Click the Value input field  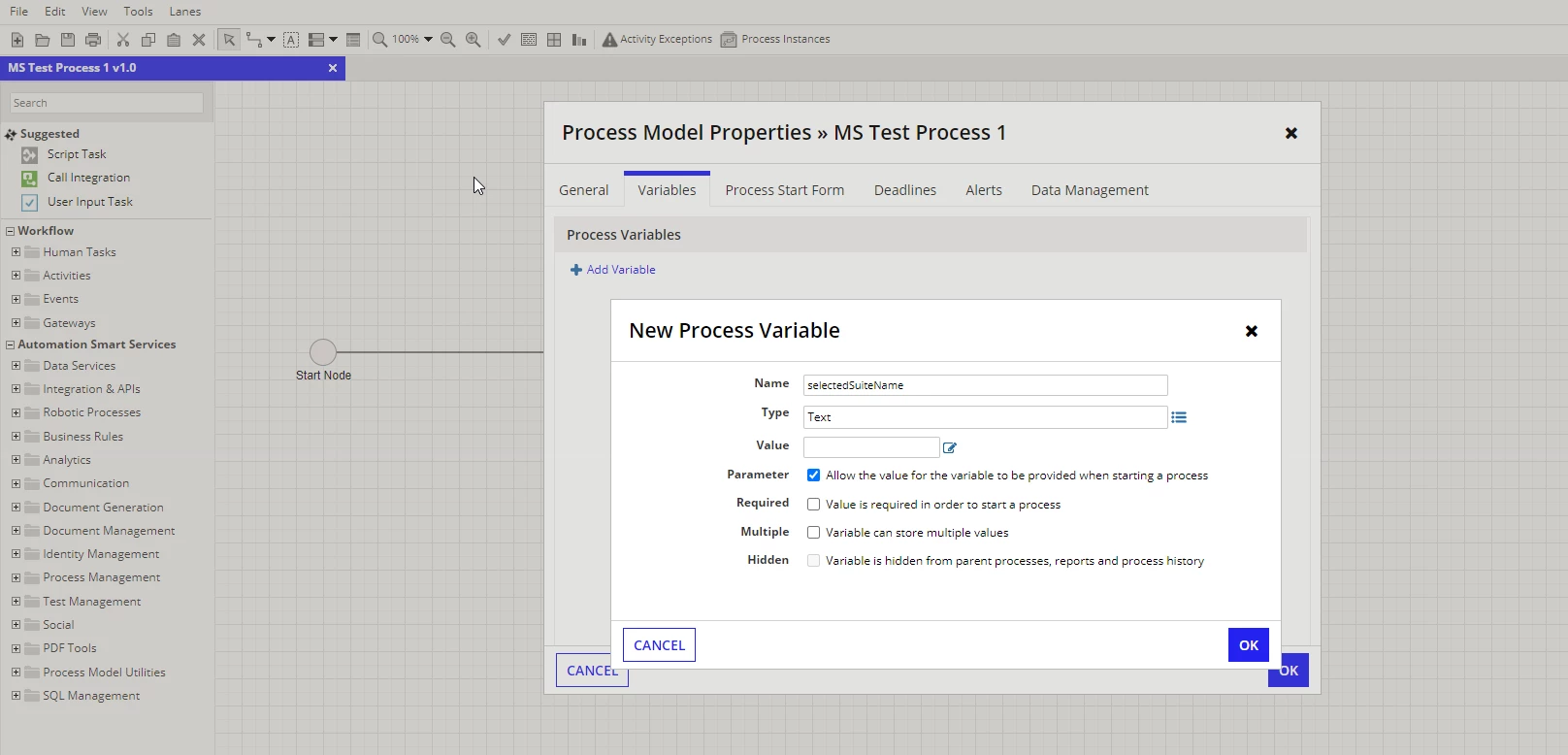[871, 447]
